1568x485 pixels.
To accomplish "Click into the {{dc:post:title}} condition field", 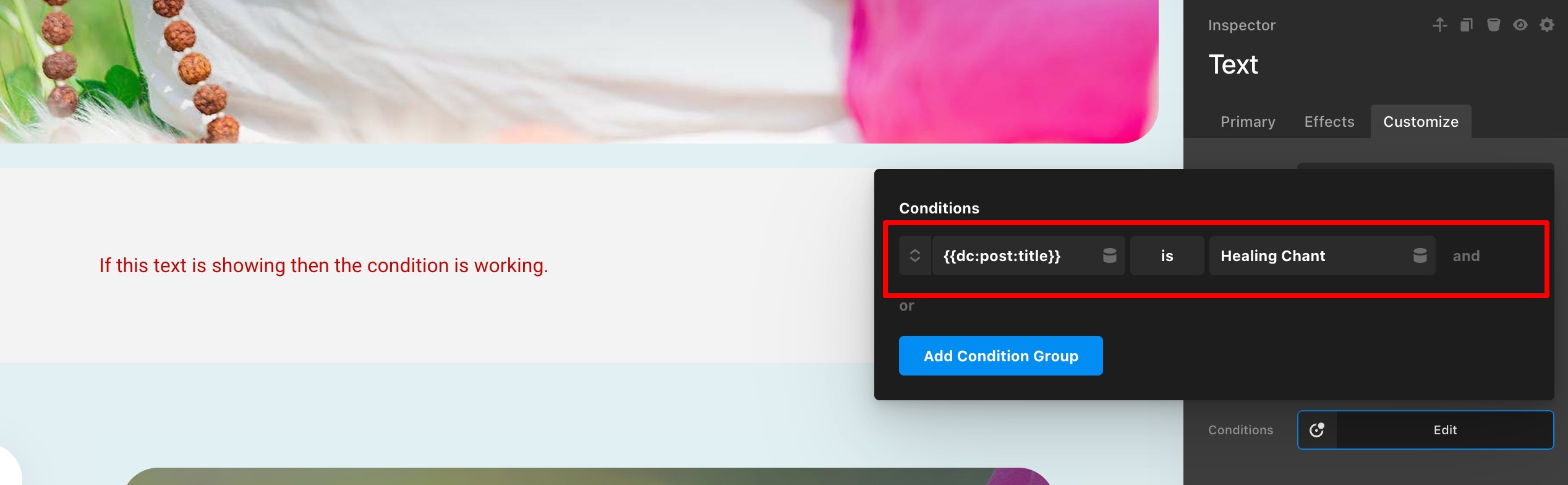I will tap(1017, 255).
